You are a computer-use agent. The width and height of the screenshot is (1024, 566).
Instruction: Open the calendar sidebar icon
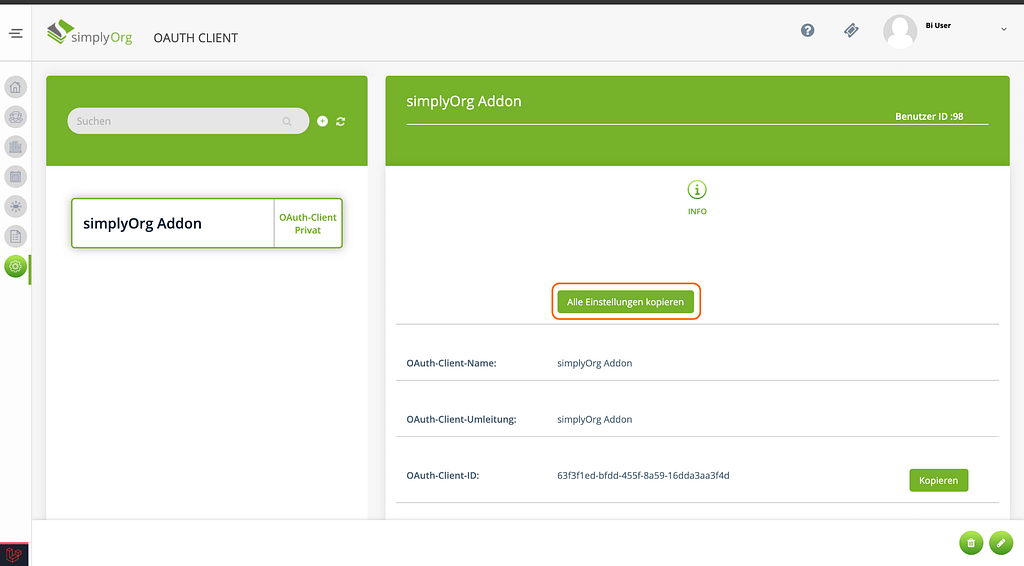[x=16, y=176]
